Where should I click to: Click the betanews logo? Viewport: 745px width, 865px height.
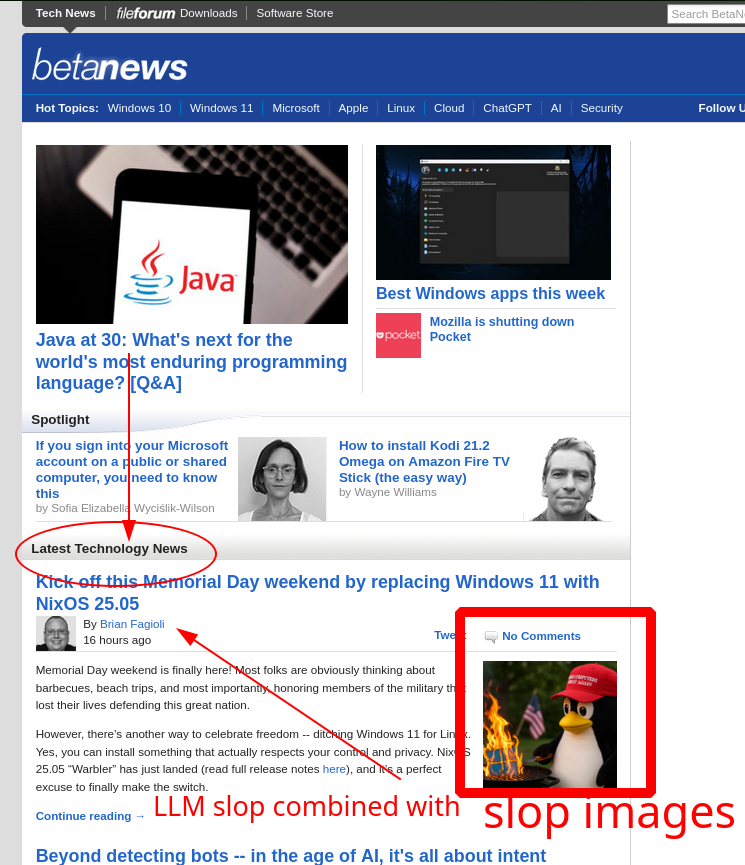(x=110, y=65)
